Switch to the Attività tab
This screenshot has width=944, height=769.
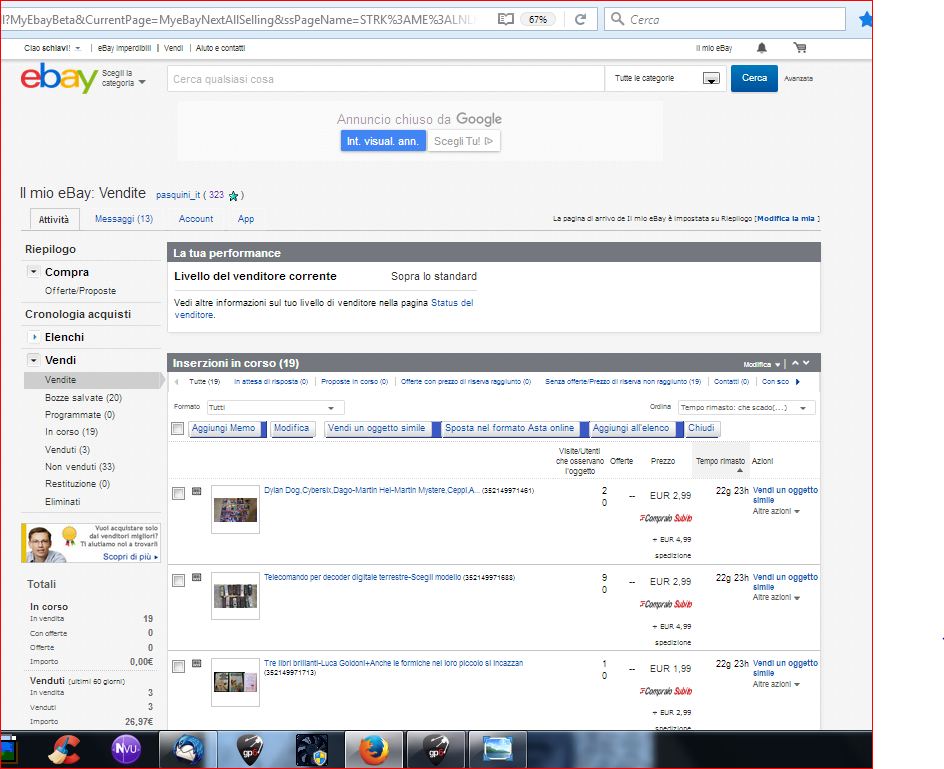(x=54, y=220)
